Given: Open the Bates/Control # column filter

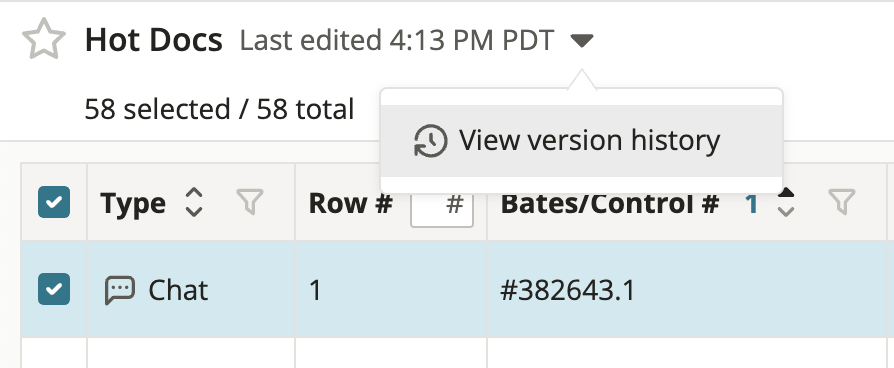Looking at the screenshot, I should (x=842, y=202).
